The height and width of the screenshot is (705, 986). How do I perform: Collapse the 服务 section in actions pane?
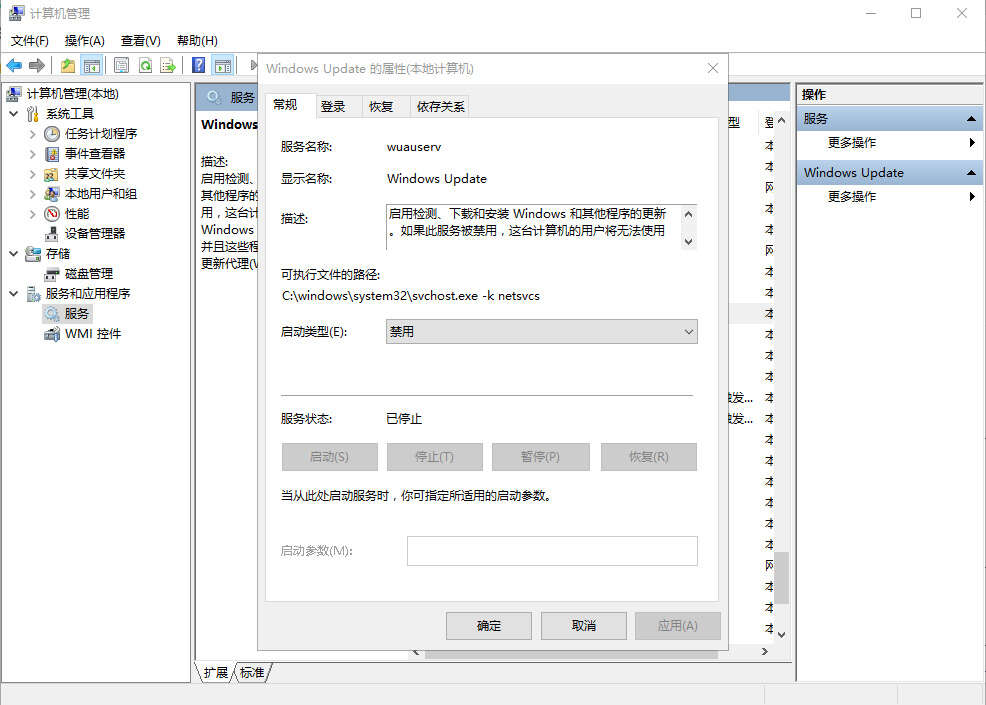click(x=971, y=118)
